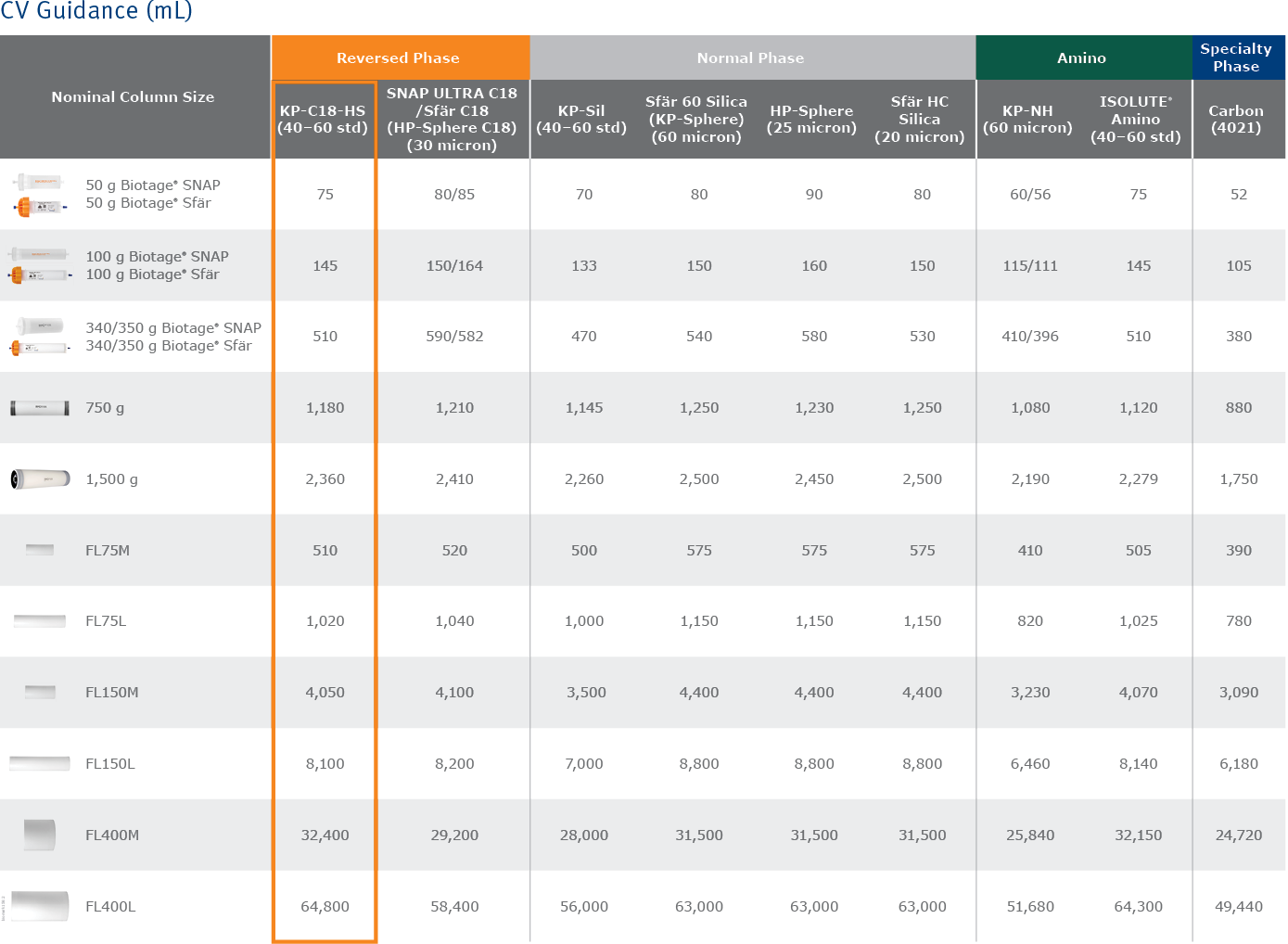Click the orange 50 g Biotage Sfär cartridge image
The width and height of the screenshot is (1288, 944).
(x=41, y=207)
